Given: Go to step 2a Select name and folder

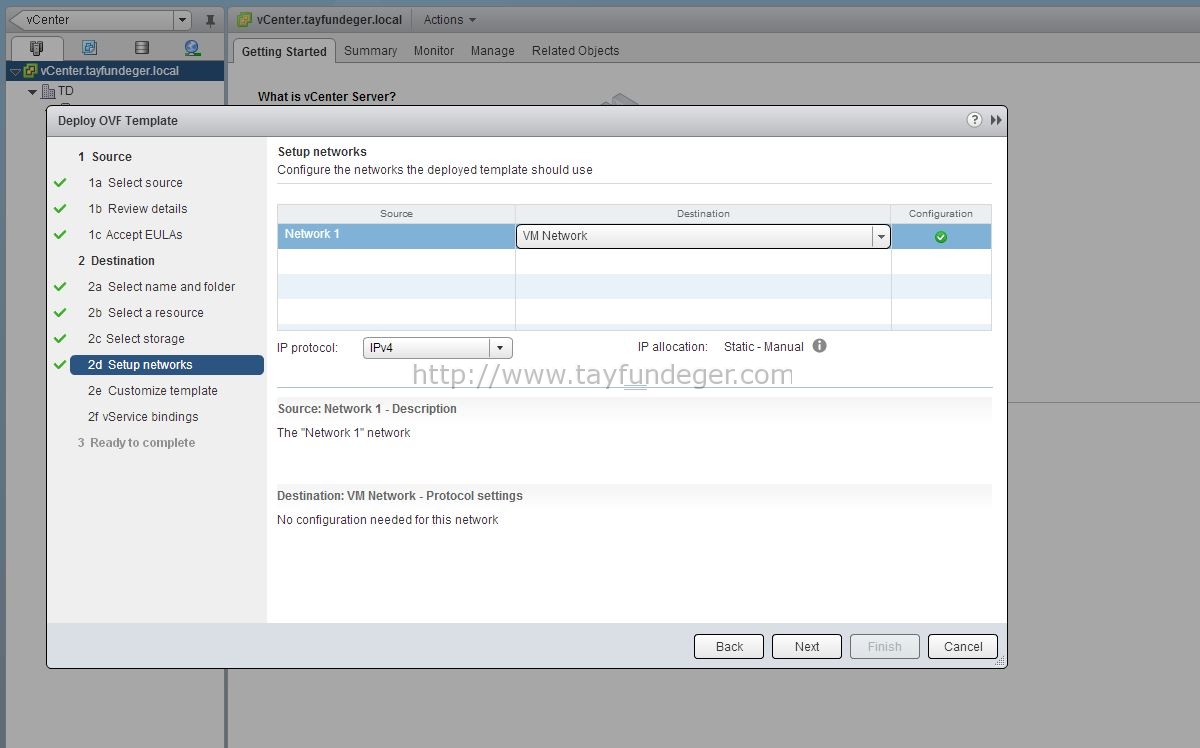Looking at the screenshot, I should [161, 287].
